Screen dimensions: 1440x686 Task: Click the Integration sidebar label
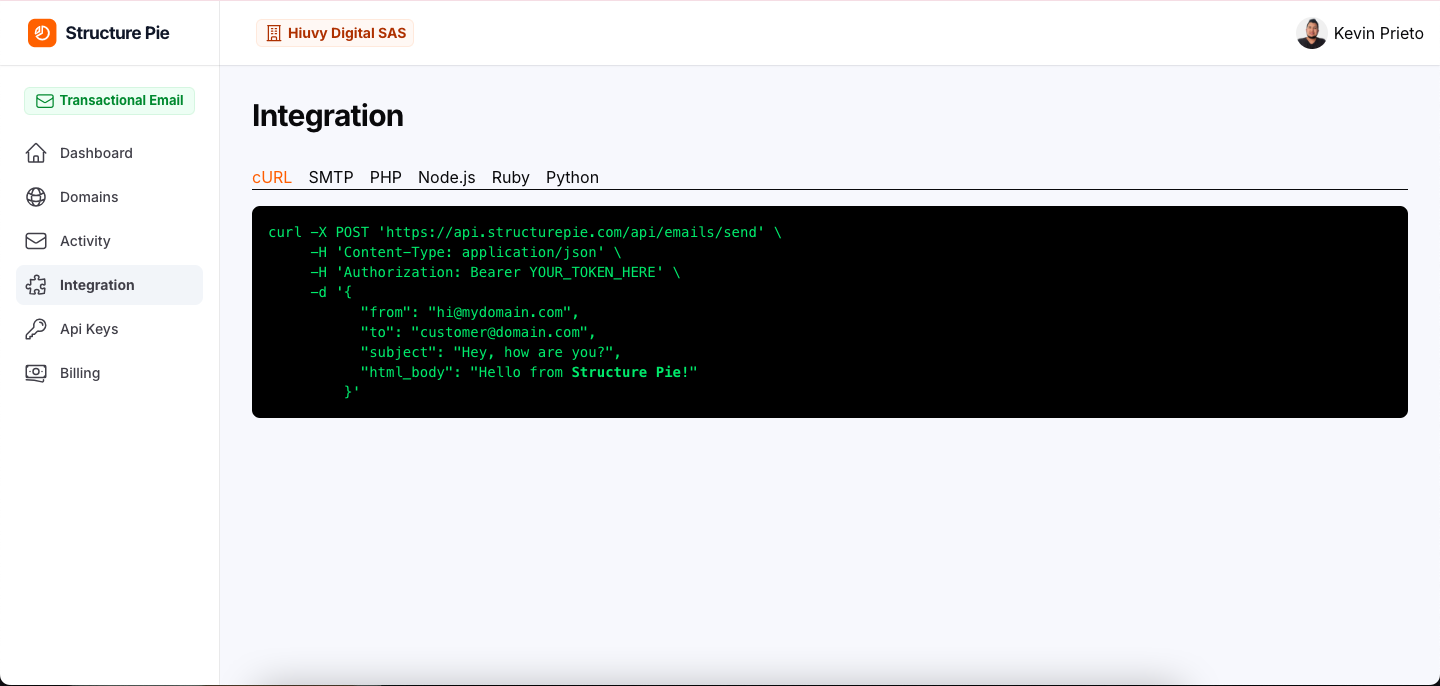point(97,285)
